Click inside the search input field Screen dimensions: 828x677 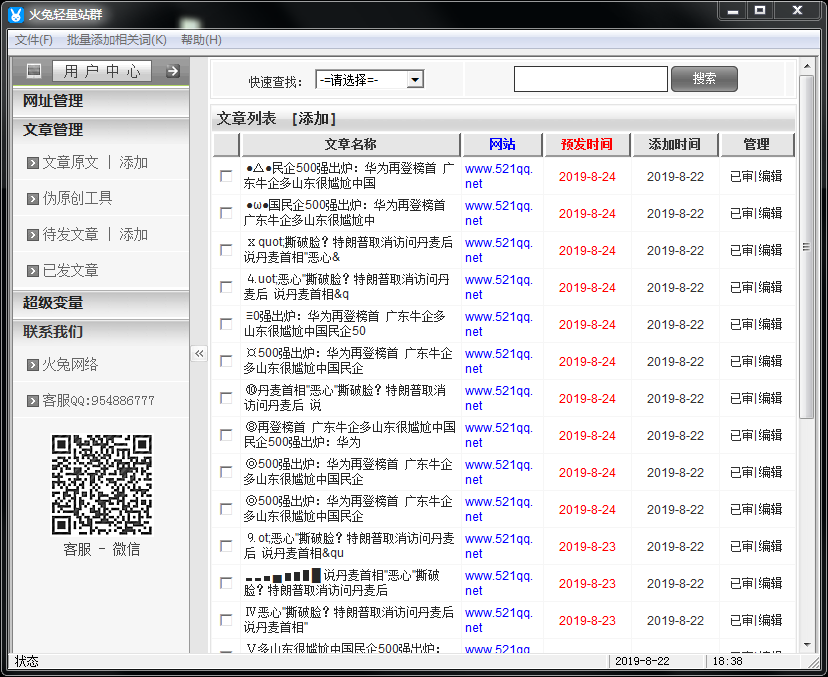pos(590,78)
